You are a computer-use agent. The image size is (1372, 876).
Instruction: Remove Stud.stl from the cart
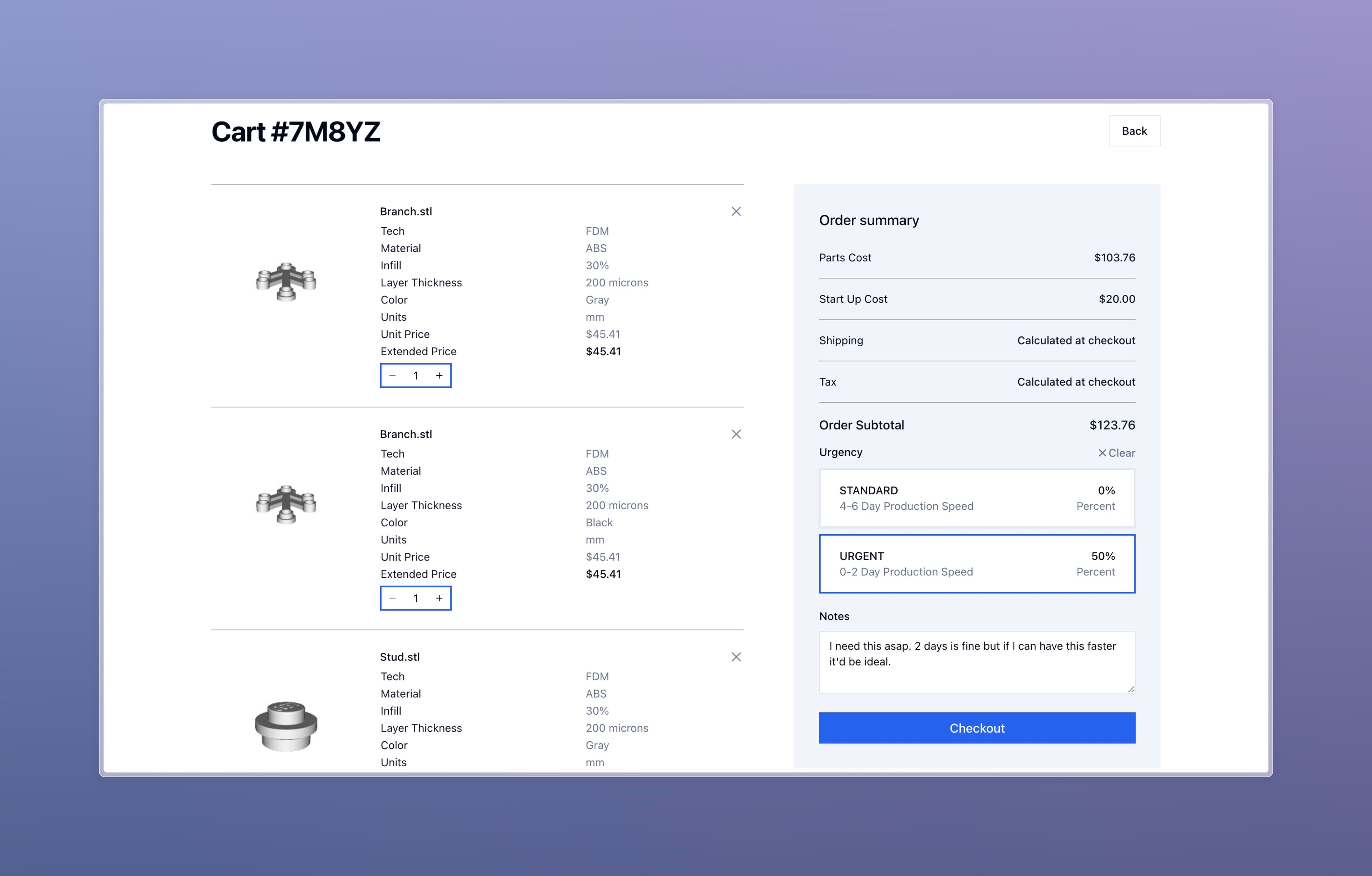(x=736, y=657)
